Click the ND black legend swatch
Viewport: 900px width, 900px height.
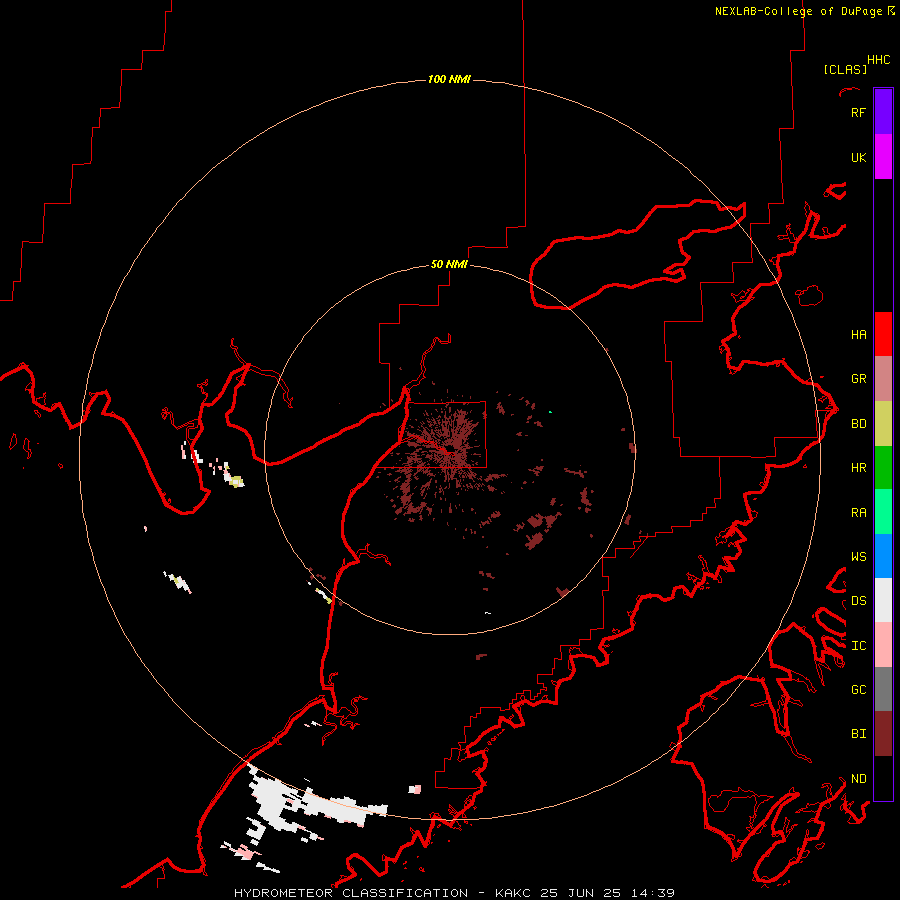click(x=883, y=778)
